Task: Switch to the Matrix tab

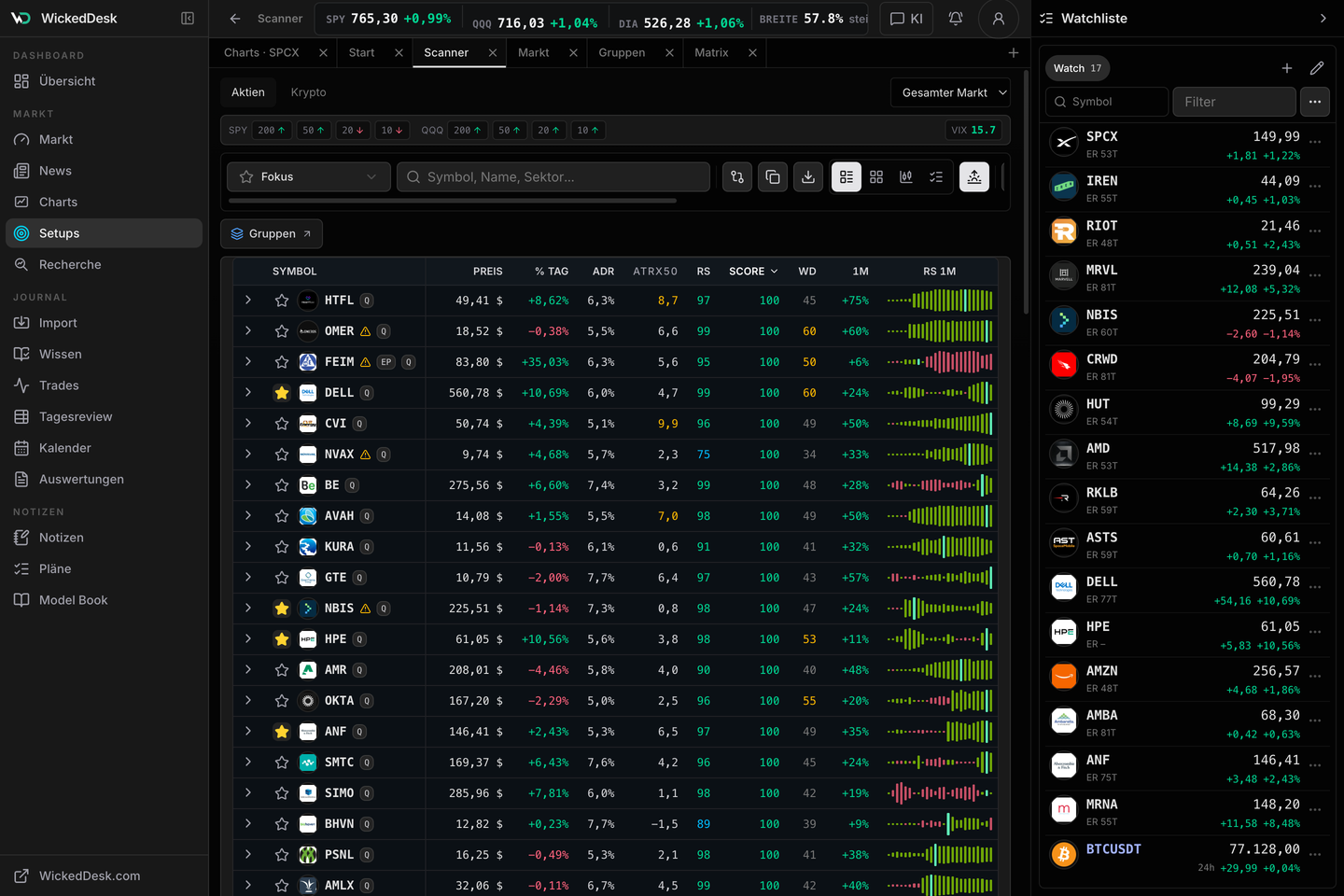Action: [711, 53]
